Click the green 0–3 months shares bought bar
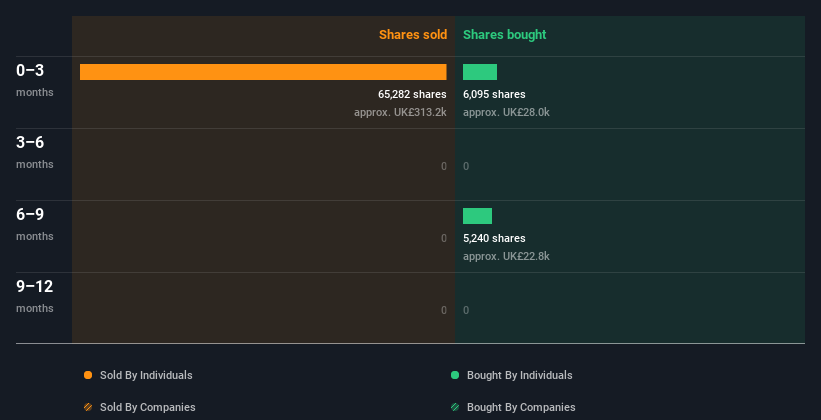 (480, 72)
